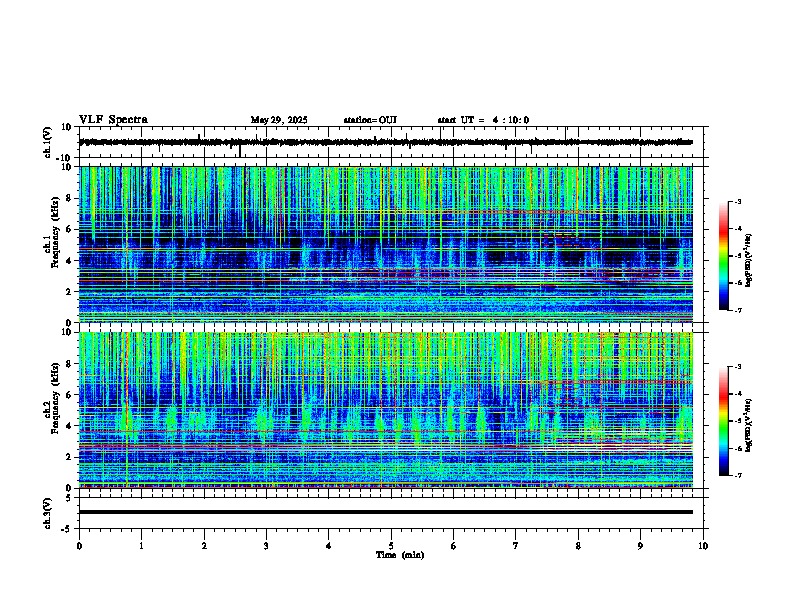Click the ch.2 spectrogram color bar
The width and height of the screenshot is (792, 612).
pos(724,421)
